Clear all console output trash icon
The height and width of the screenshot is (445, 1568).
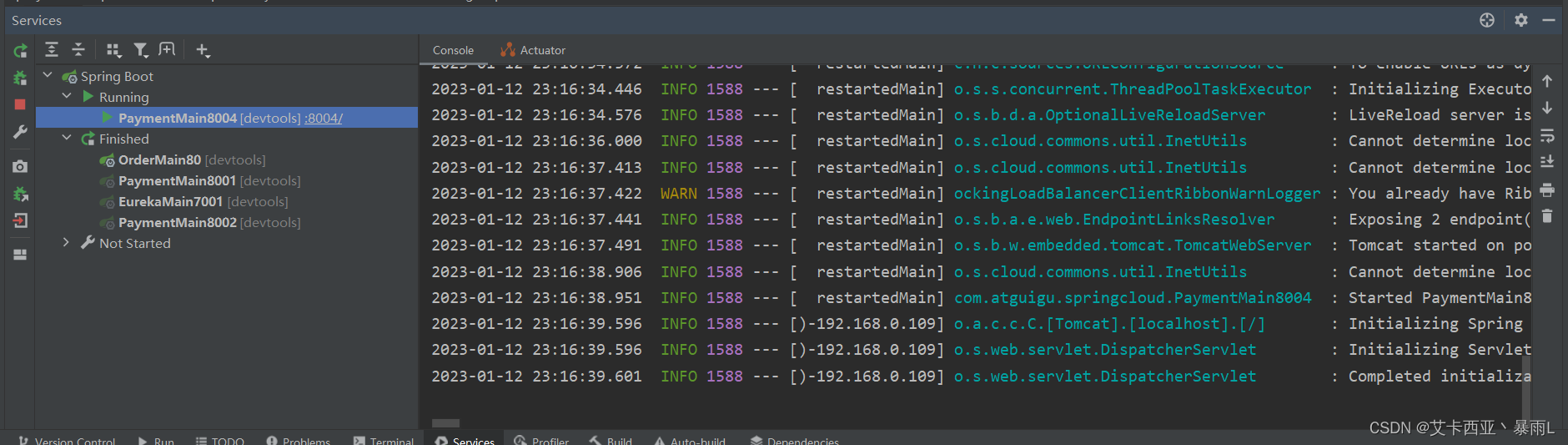coord(1547,216)
